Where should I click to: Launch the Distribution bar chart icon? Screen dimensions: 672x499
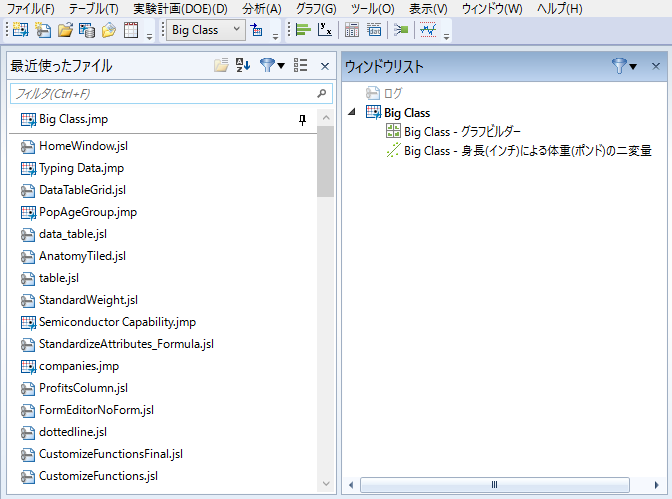click(x=303, y=30)
